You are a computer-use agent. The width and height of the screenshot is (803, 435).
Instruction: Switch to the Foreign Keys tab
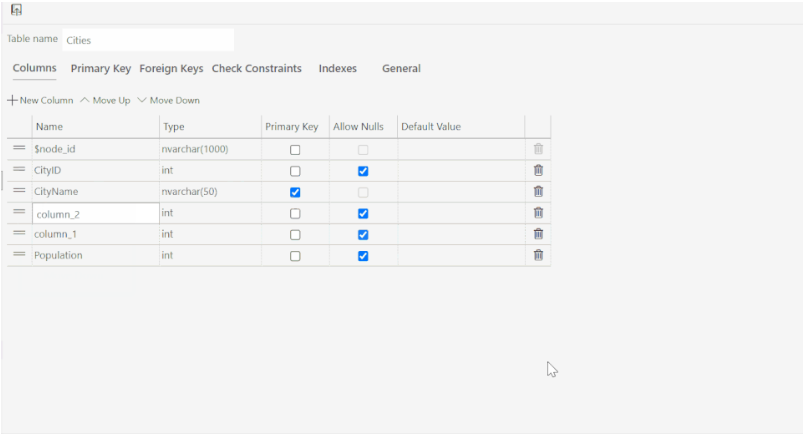tap(171, 69)
